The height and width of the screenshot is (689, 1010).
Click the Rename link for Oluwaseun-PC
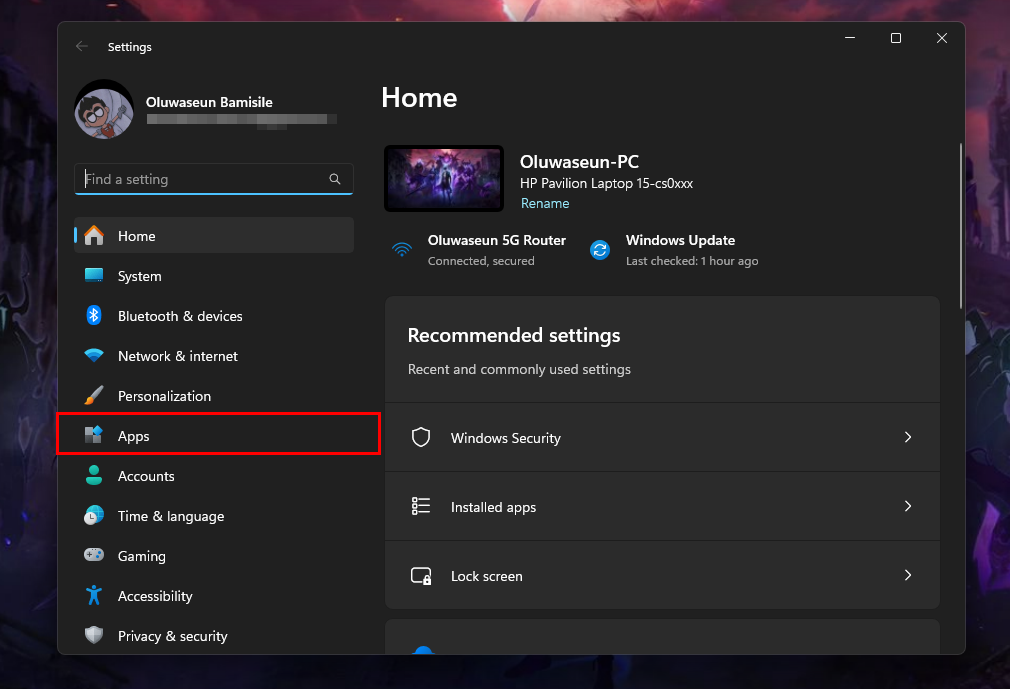(545, 203)
